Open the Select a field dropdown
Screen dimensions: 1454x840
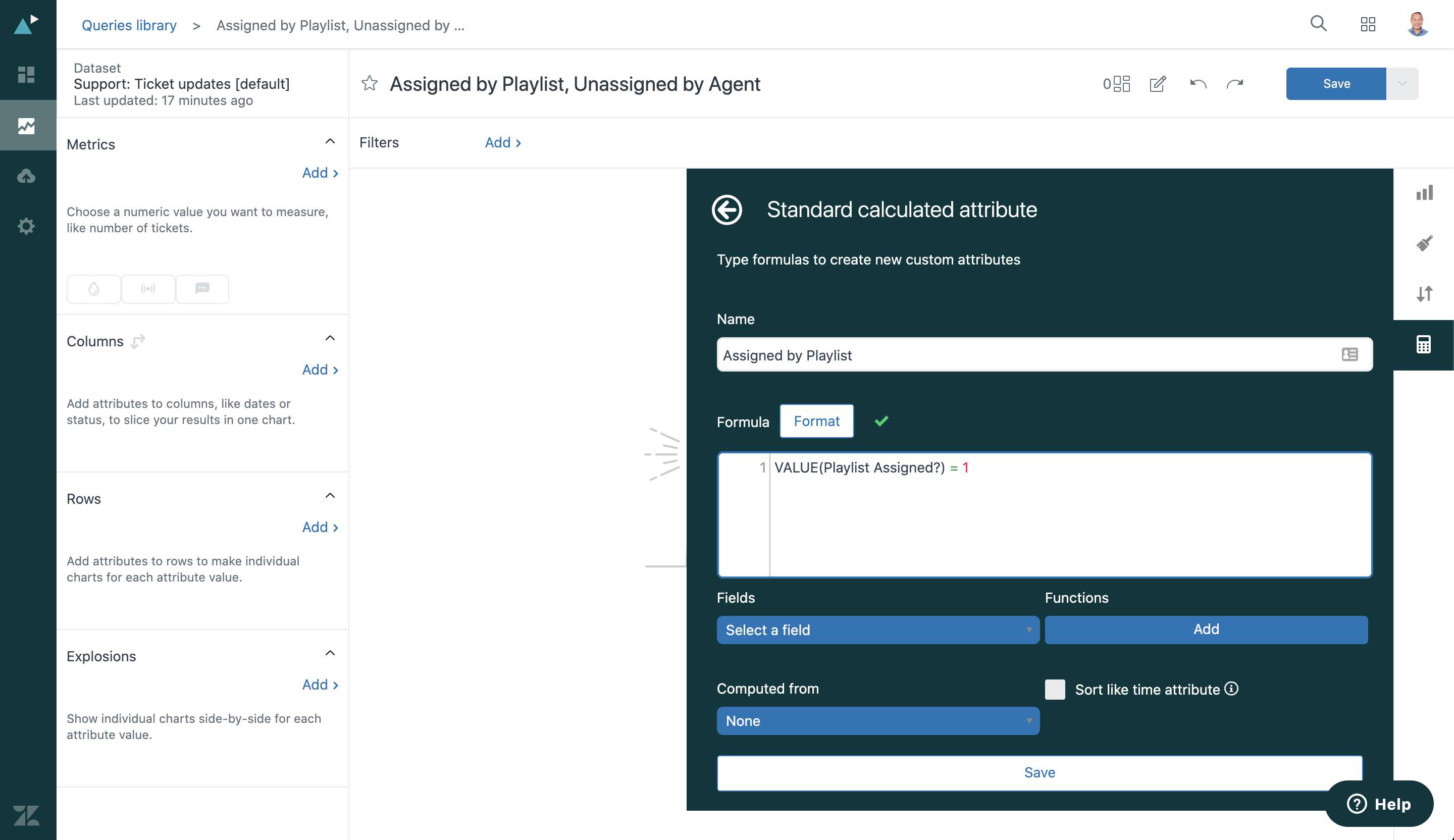click(x=877, y=630)
